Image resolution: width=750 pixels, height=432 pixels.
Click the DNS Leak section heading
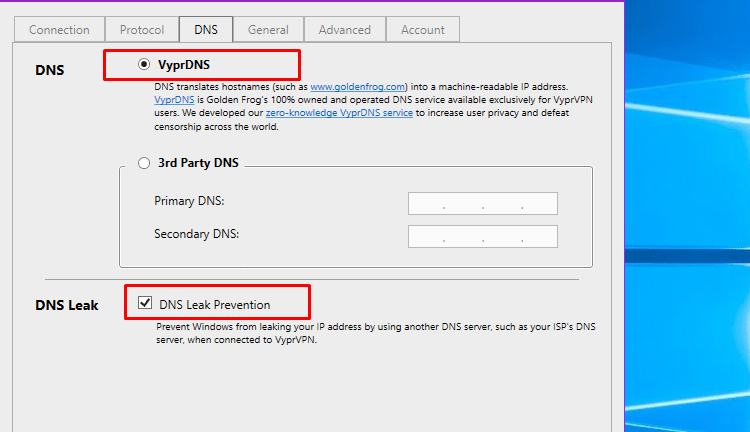[67, 305]
